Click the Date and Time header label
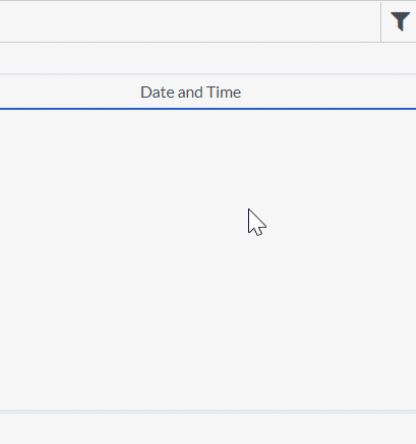Viewport: 416px width, 444px height. tap(190, 92)
